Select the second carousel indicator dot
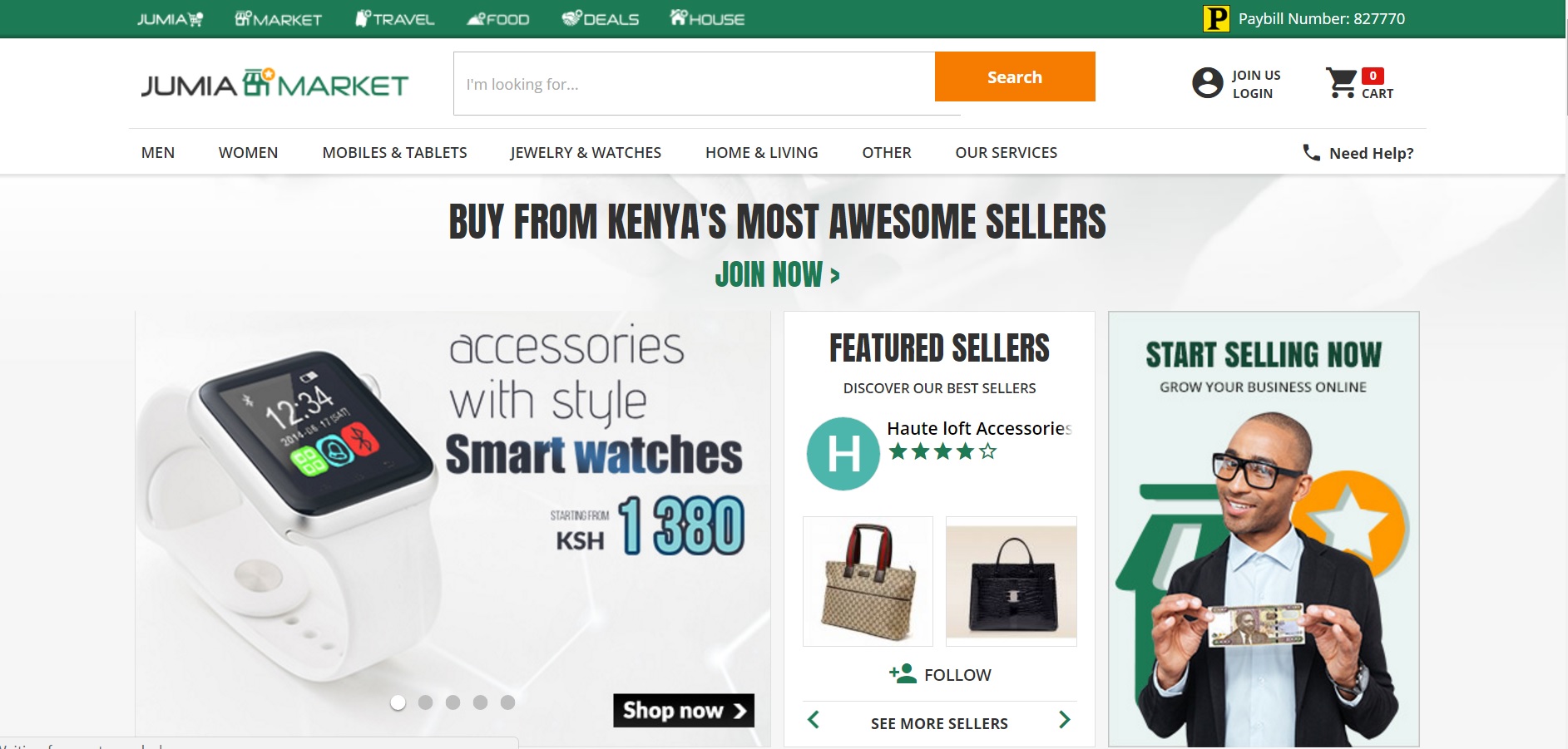The width and height of the screenshot is (1568, 749). (x=426, y=702)
